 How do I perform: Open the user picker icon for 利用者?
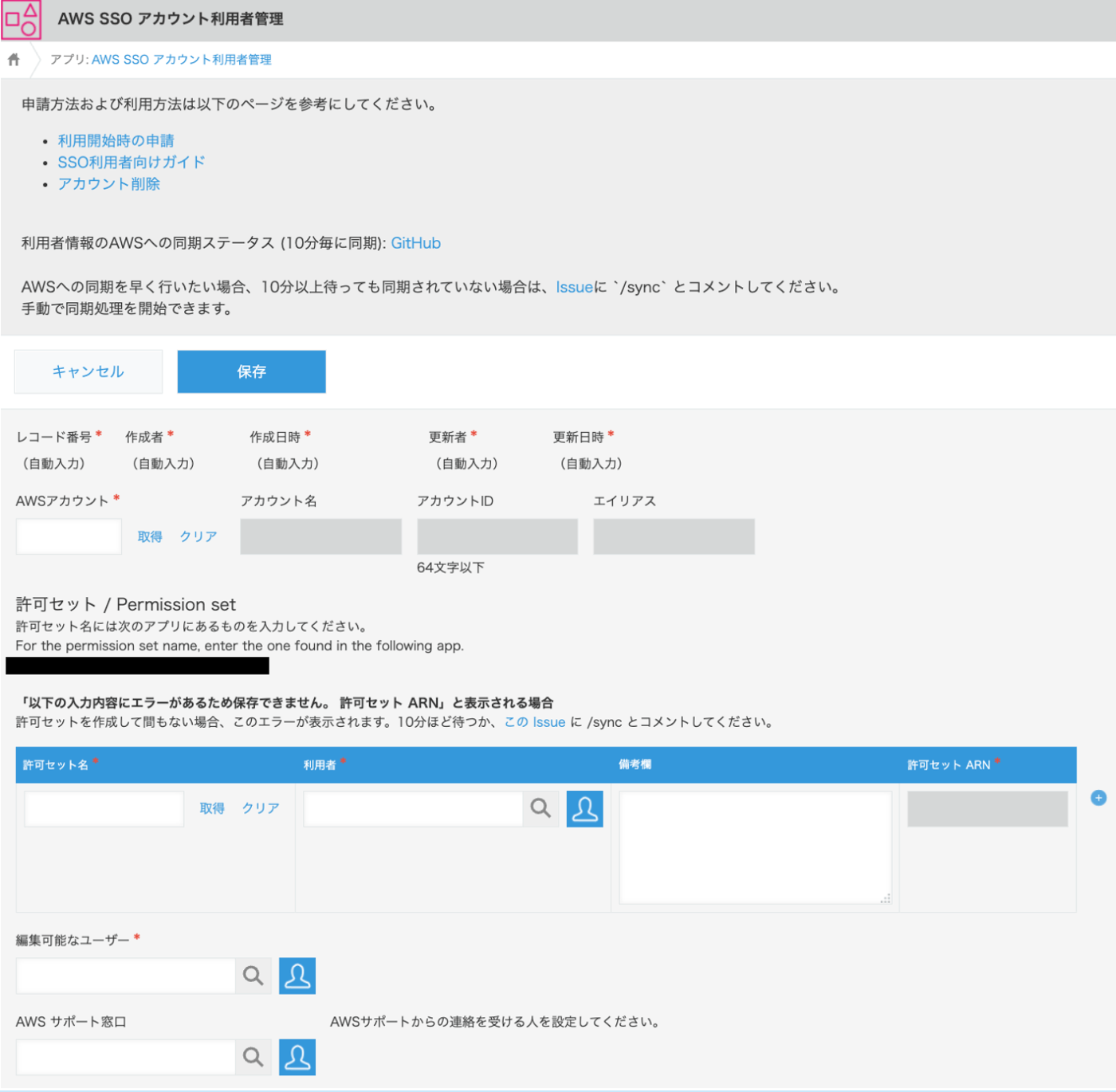point(584,809)
